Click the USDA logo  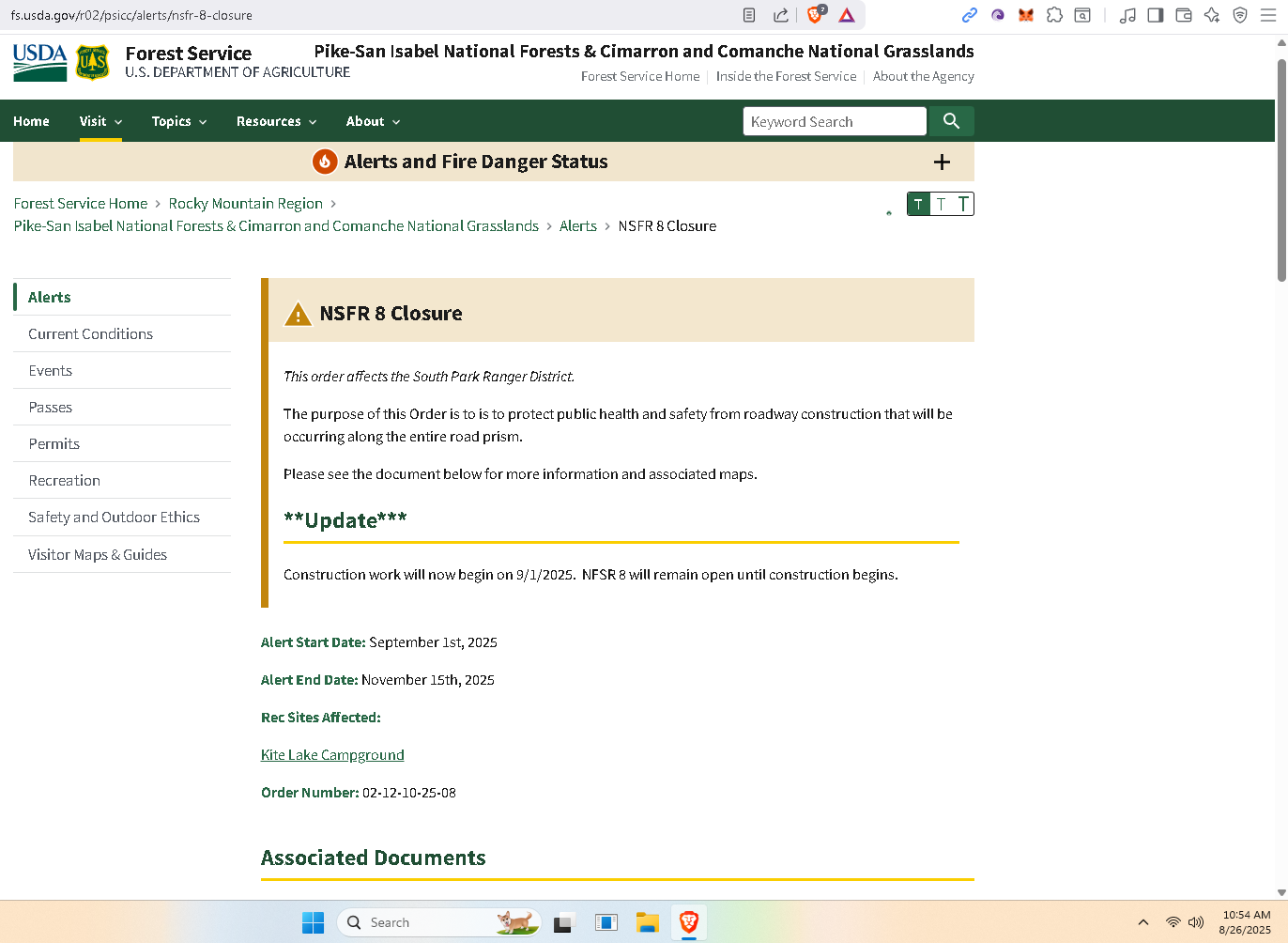(40, 62)
